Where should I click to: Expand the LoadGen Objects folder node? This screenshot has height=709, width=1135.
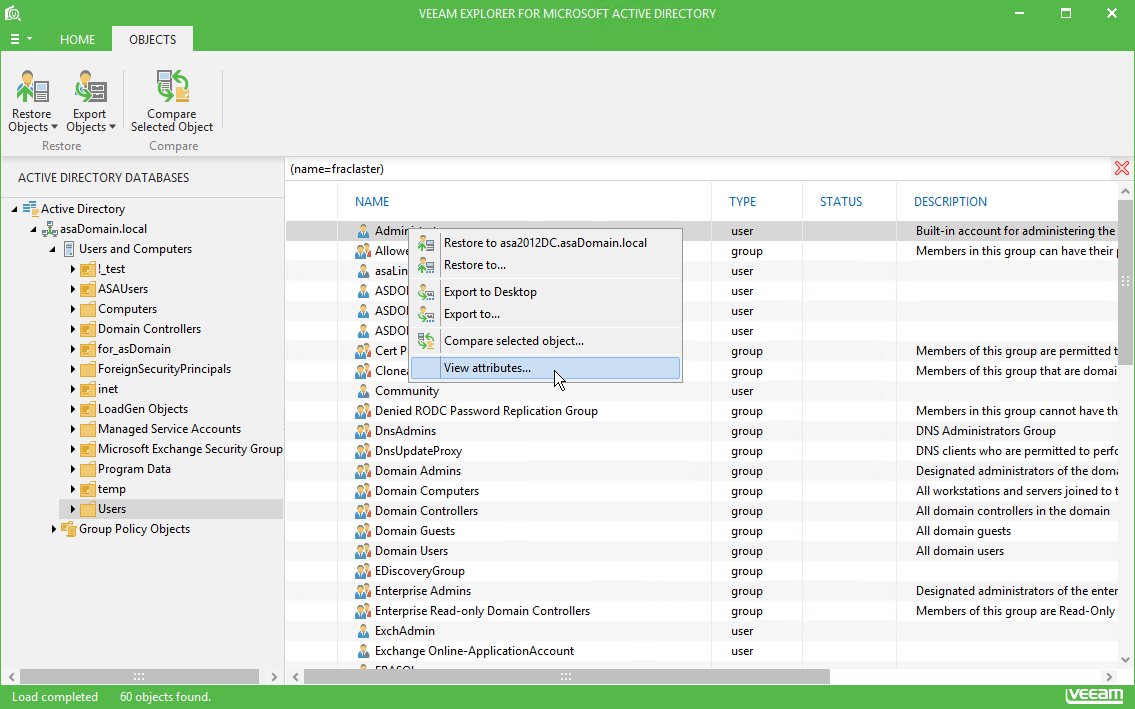(x=72, y=409)
